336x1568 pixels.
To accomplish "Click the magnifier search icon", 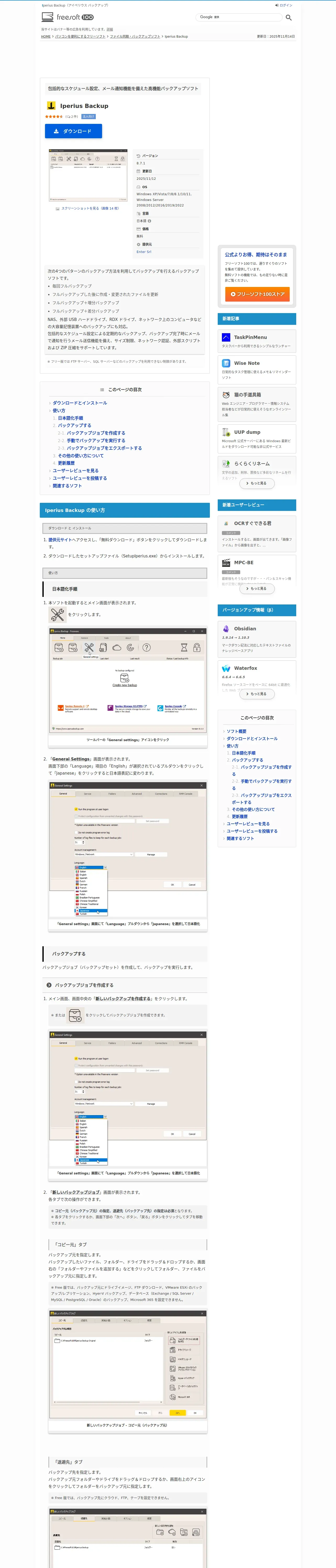I will 288,18.
